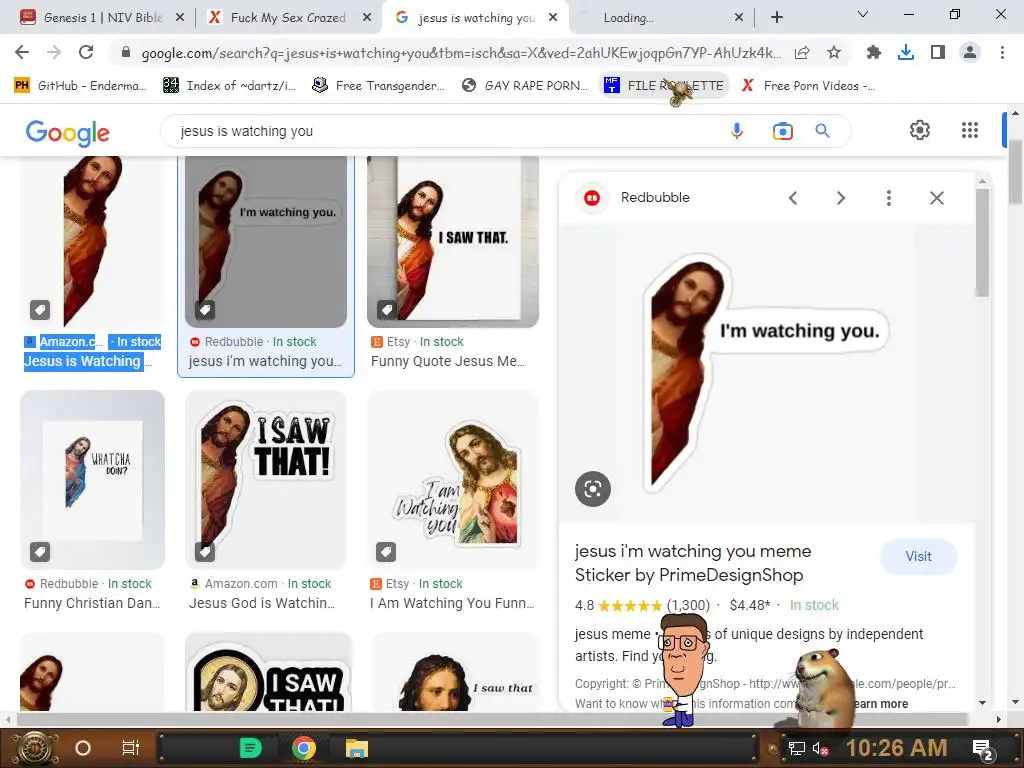1024x768 pixels.
Task: Click the Redbubble panel scrollbar thumb
Action: 982,243
